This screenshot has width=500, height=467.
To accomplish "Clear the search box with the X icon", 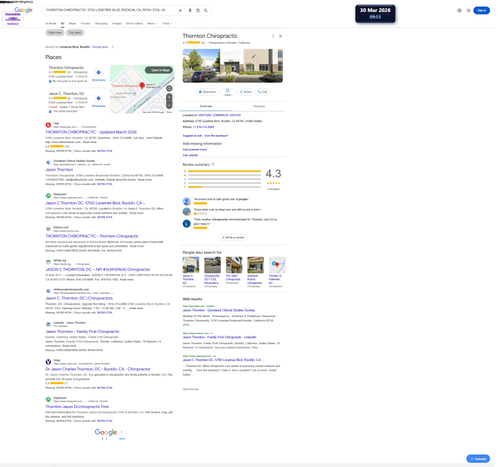I will [180, 10].
